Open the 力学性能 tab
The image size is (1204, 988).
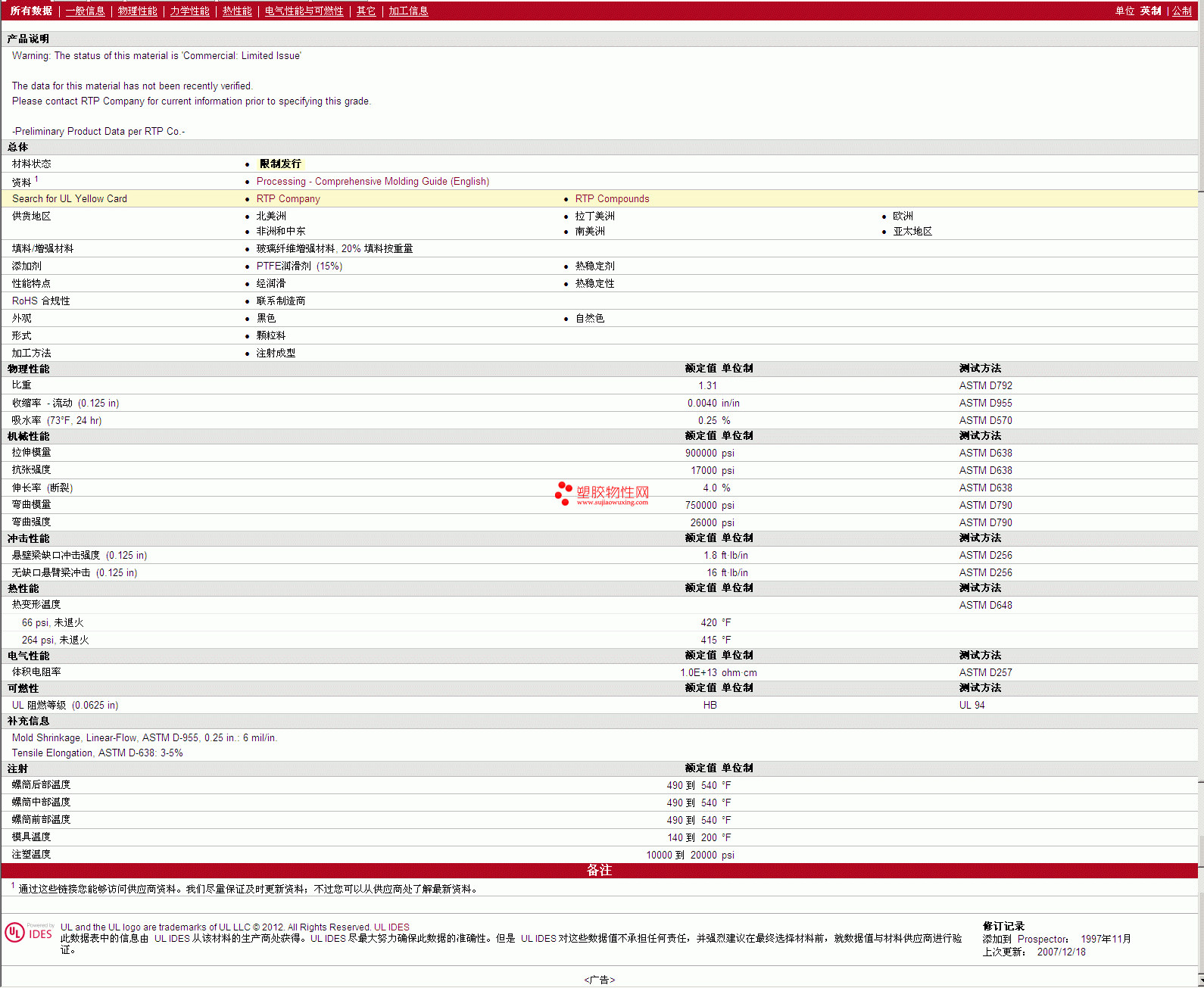click(189, 11)
